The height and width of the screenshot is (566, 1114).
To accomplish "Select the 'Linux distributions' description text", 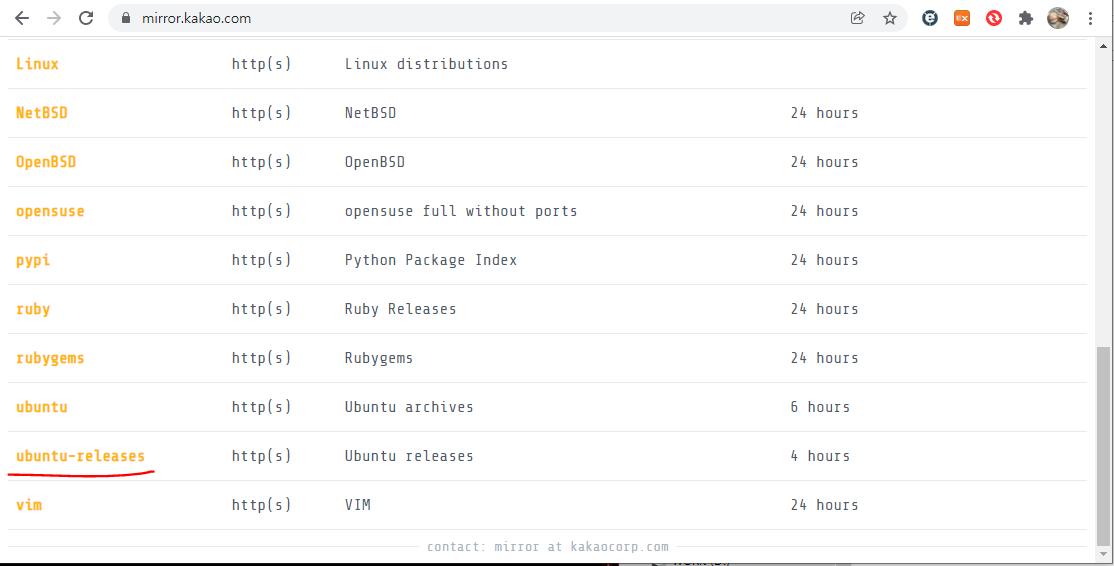I will click(426, 64).
